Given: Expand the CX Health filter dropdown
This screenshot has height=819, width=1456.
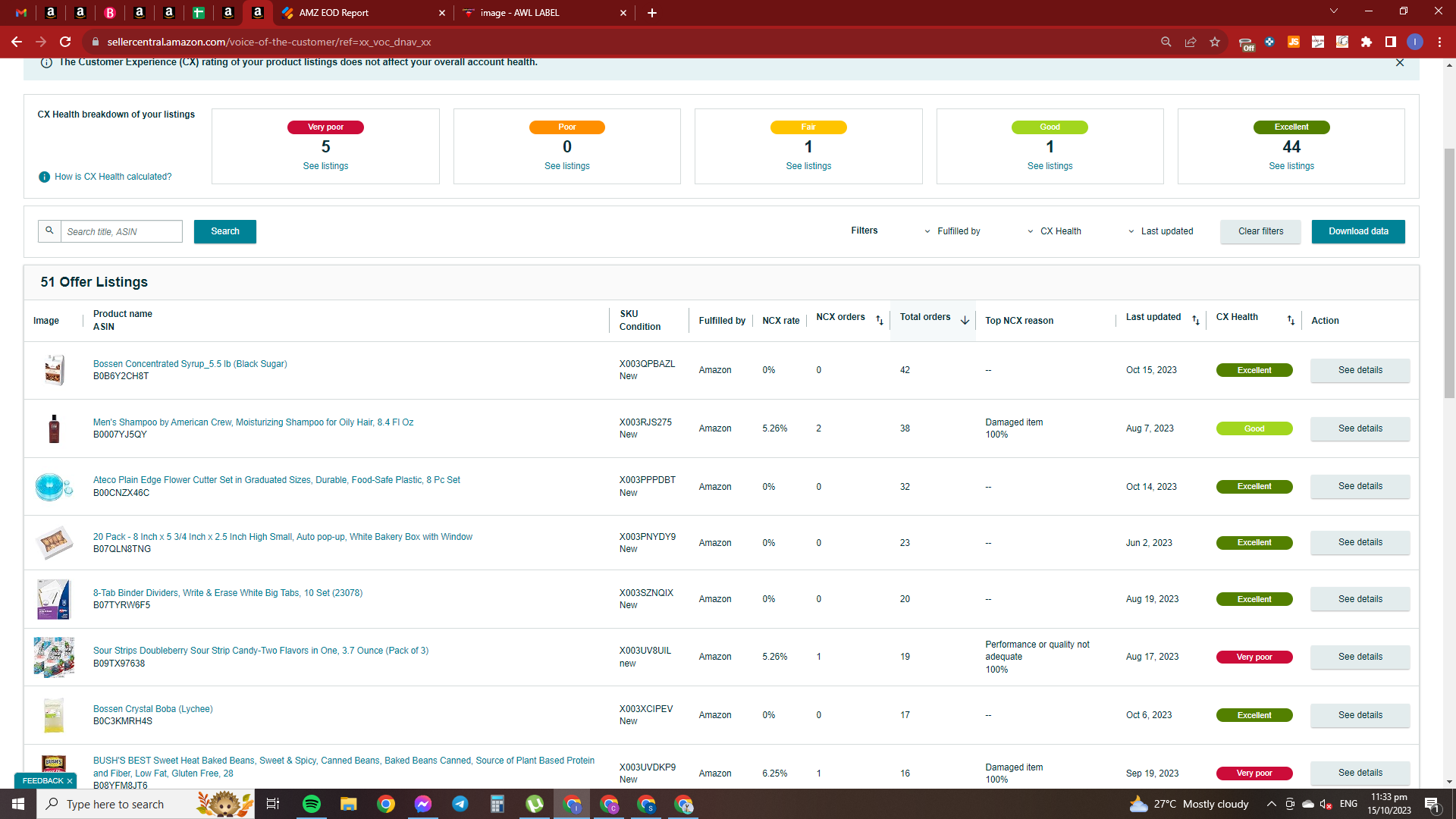Looking at the screenshot, I should tap(1054, 231).
